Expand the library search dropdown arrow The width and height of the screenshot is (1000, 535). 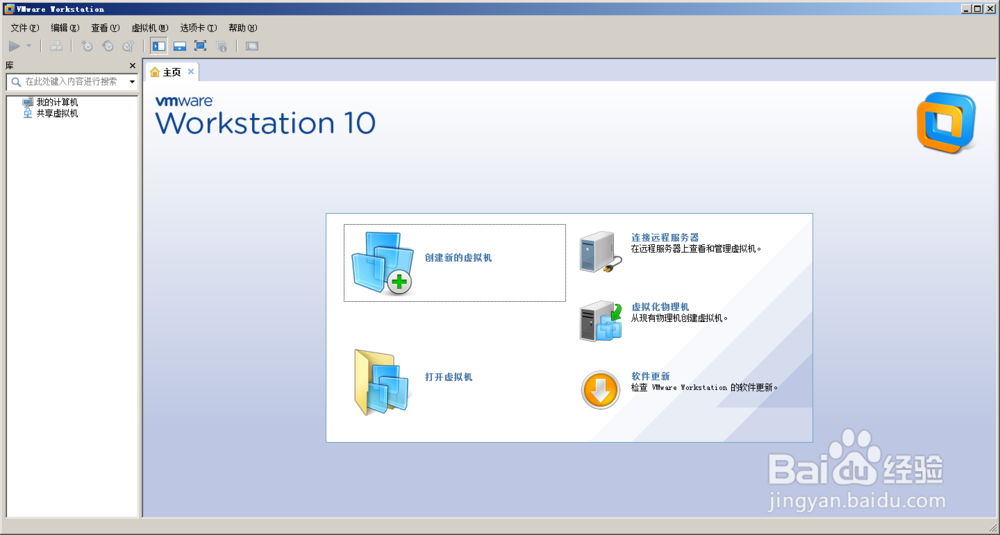pyautogui.click(x=132, y=82)
